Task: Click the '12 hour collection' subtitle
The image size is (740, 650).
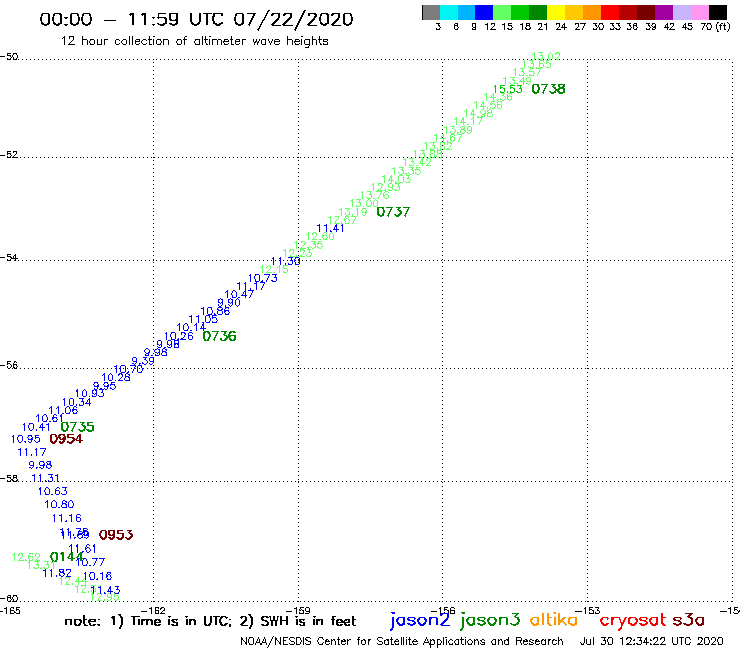Action: pyautogui.click(x=194, y=42)
